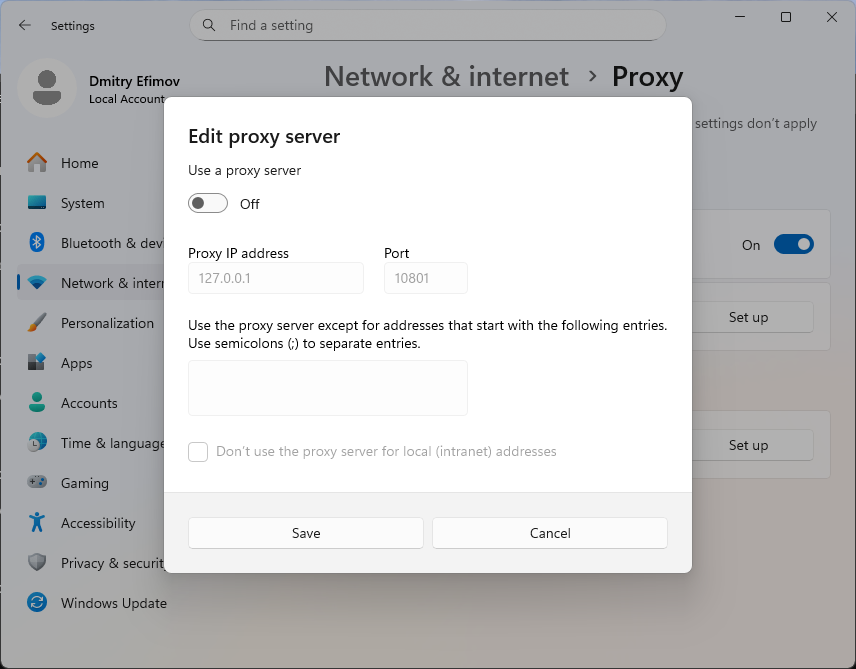Open the Gaming controller icon
The height and width of the screenshot is (669, 856).
click(x=37, y=483)
